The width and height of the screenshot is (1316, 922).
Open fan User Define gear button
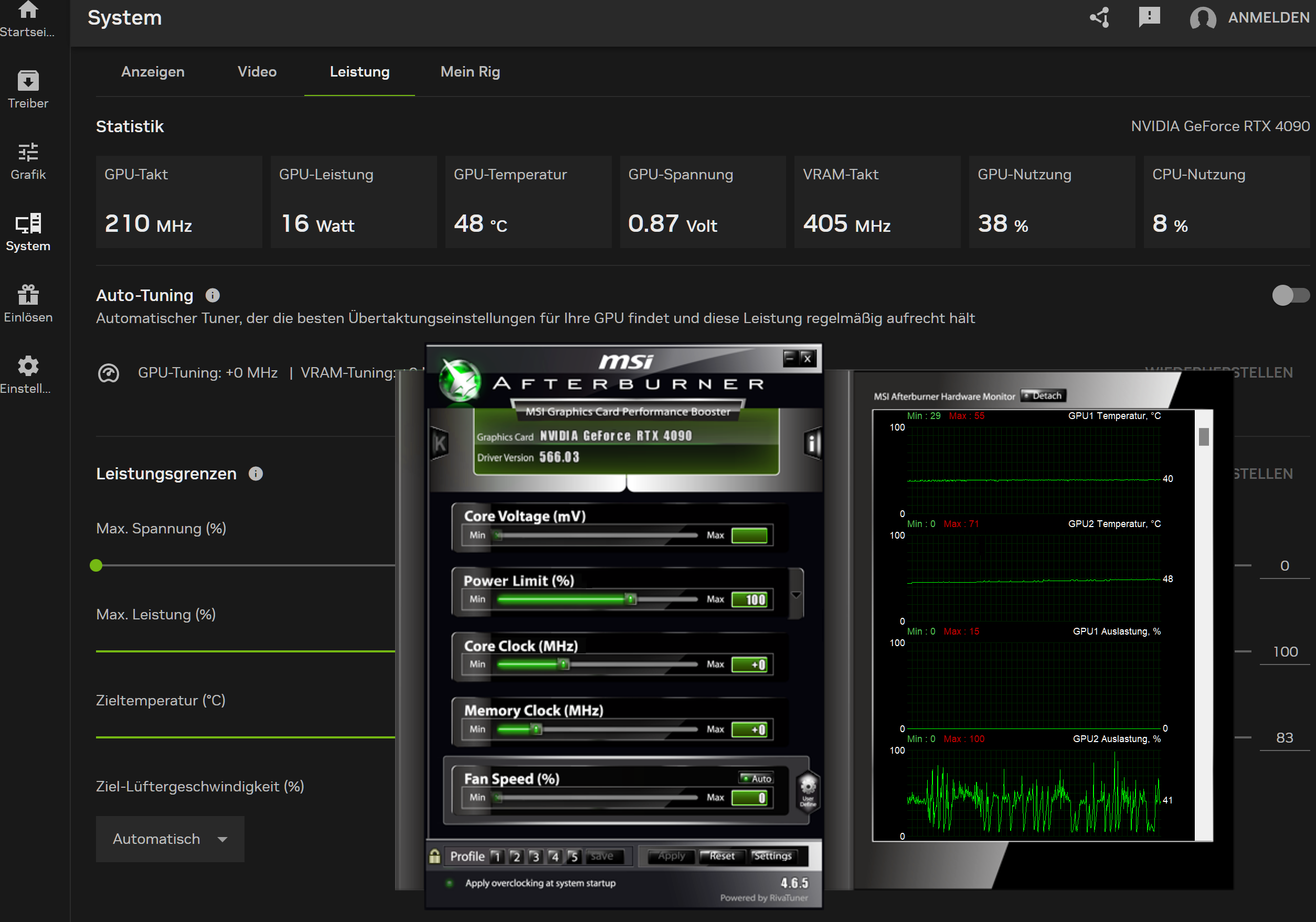(808, 791)
